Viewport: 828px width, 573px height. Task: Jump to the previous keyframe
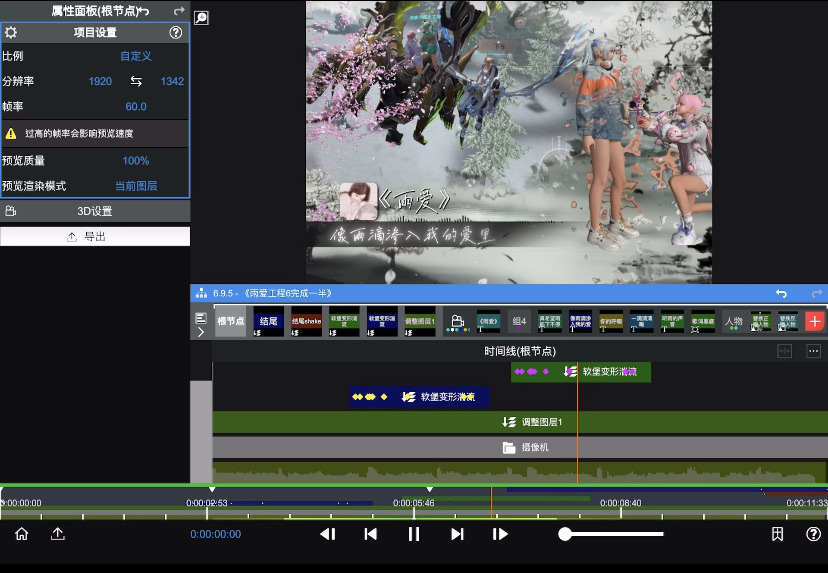[x=371, y=534]
